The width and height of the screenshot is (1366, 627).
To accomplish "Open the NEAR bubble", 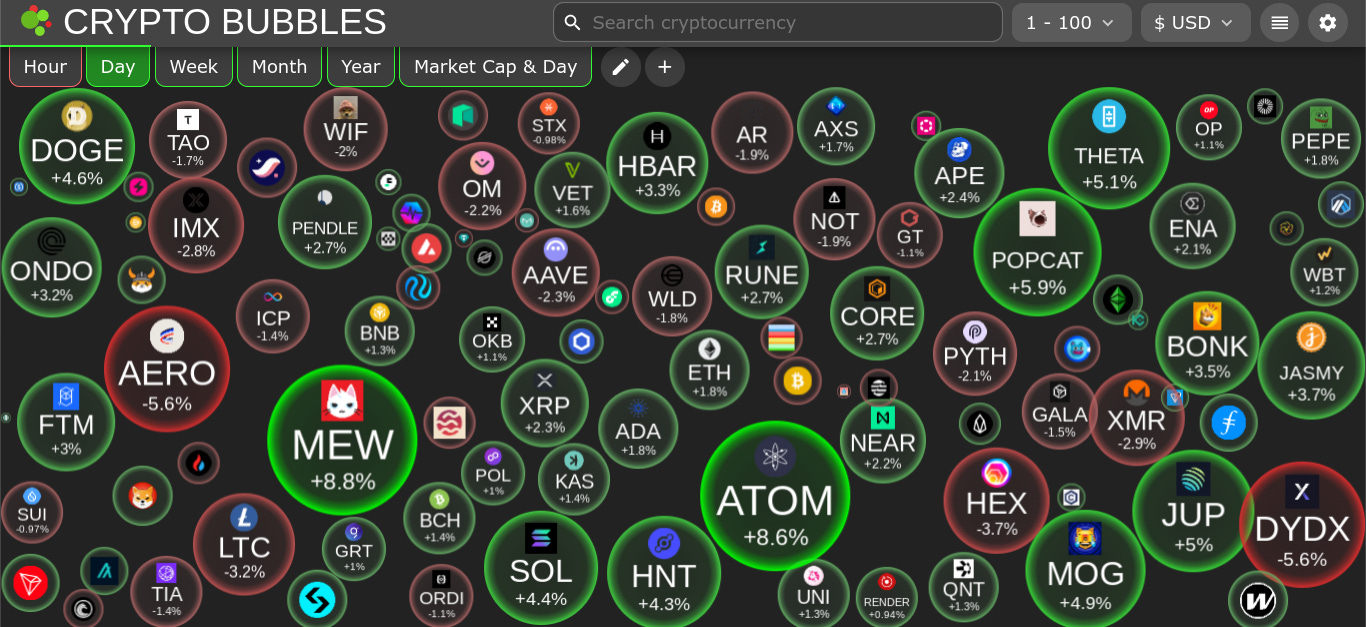I will pos(882,440).
